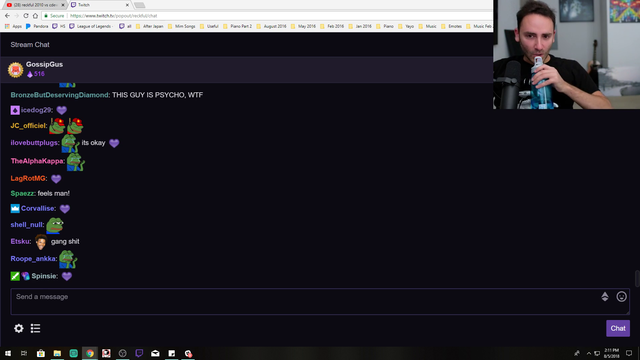Open the Action Center notifications
The width and height of the screenshot is (640, 360).
pos(629,353)
